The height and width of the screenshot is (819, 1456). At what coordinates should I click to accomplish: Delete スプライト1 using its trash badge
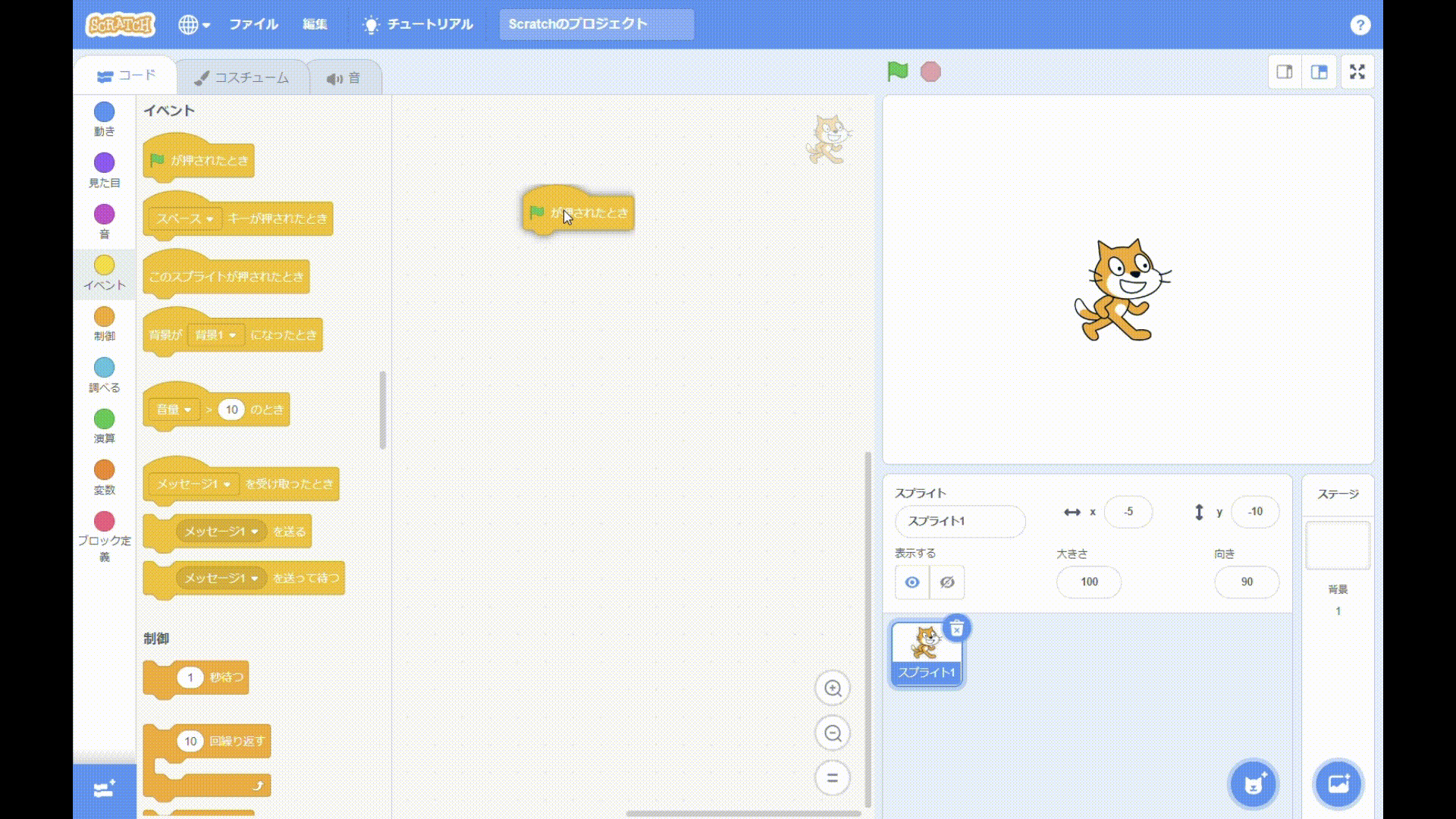click(x=957, y=627)
